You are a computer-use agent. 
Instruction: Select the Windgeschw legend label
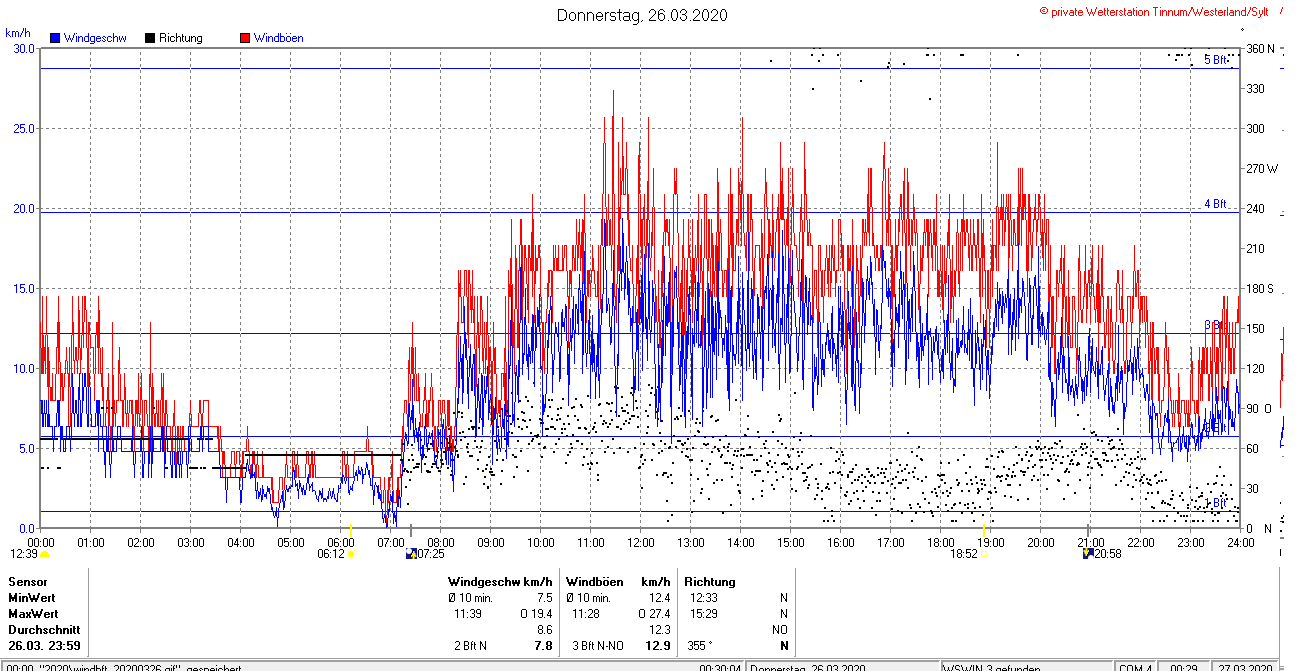95,38
